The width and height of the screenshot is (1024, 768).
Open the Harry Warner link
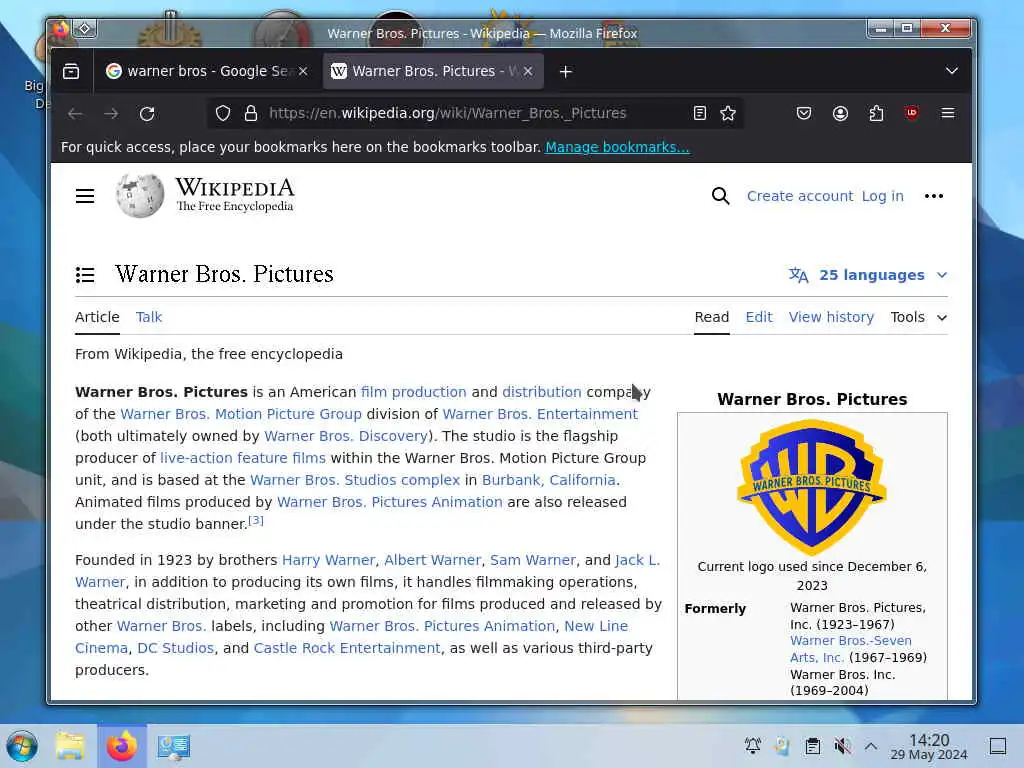point(328,560)
